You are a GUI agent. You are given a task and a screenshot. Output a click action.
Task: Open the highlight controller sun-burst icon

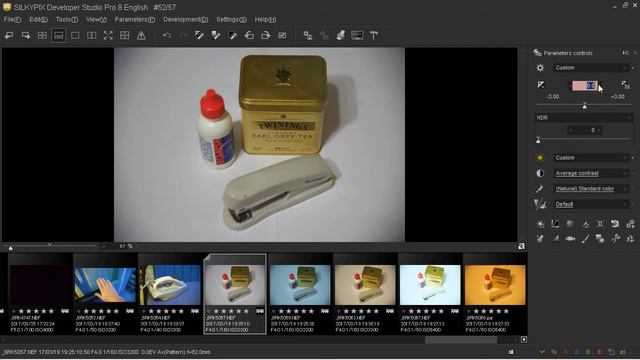pos(540,224)
